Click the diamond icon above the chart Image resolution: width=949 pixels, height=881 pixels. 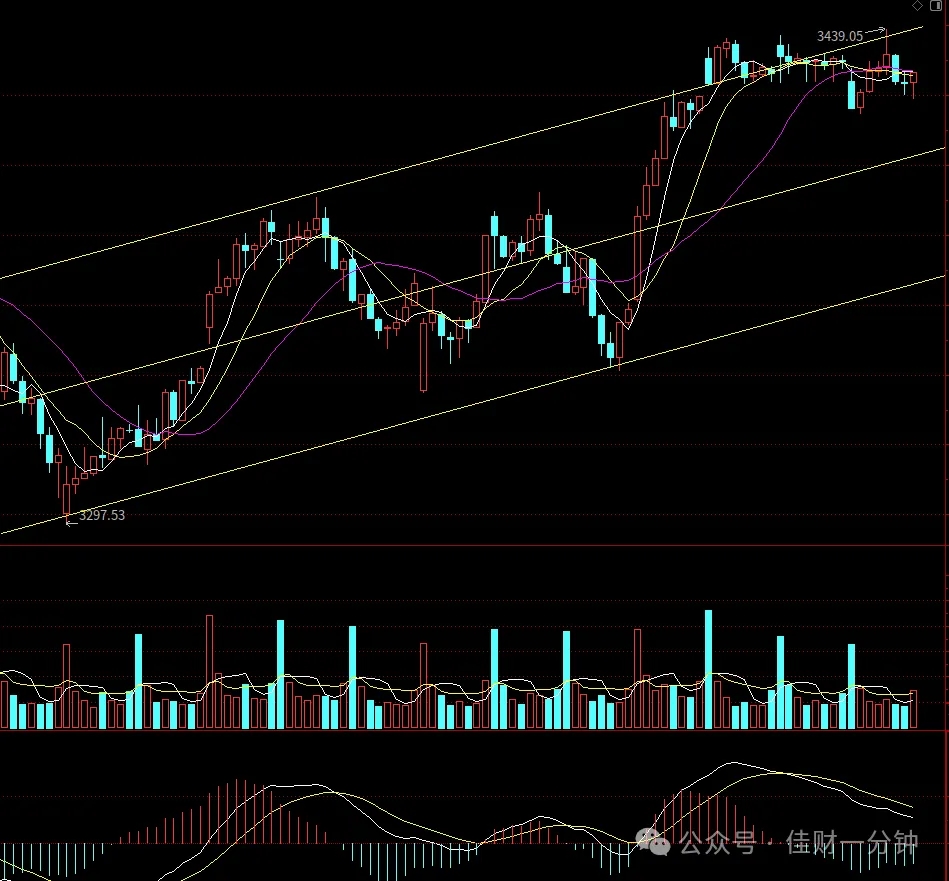[x=918, y=5]
